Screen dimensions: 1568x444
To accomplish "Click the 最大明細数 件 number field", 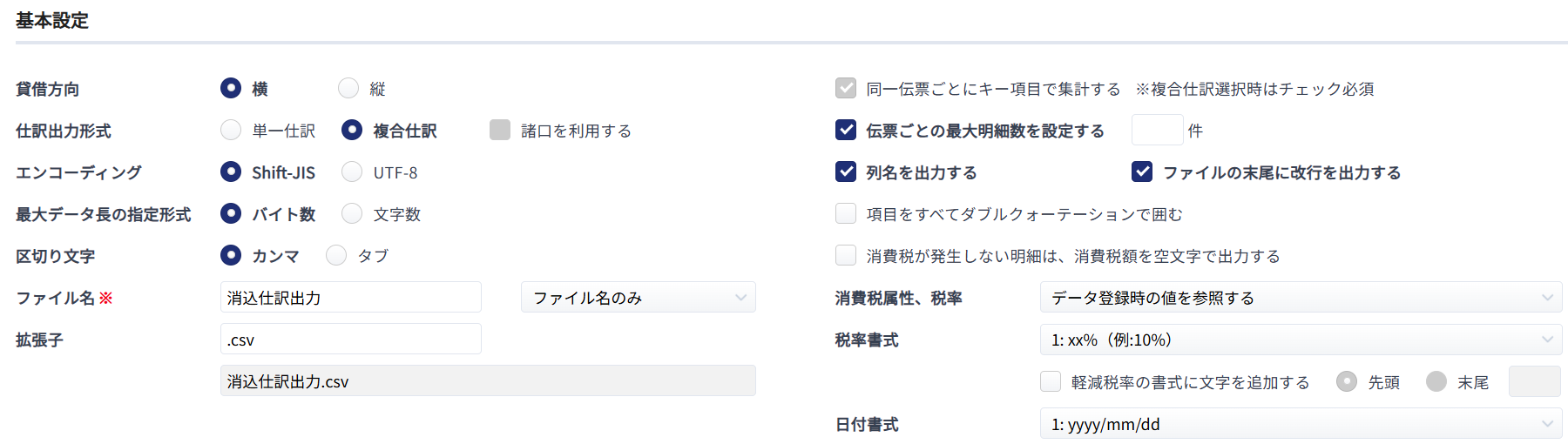I will 1158,130.
